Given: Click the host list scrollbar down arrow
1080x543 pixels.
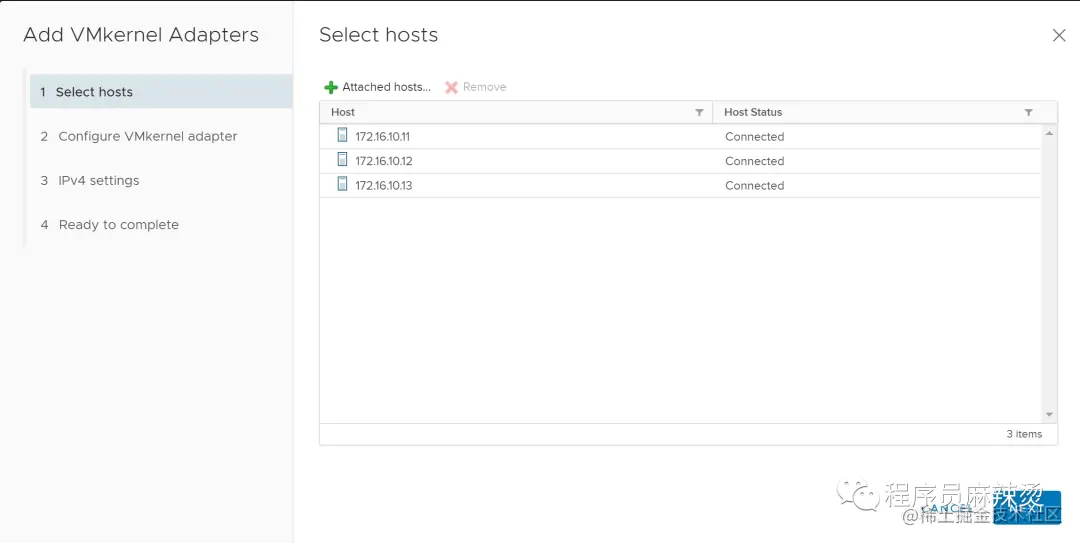Looking at the screenshot, I should [1049, 415].
